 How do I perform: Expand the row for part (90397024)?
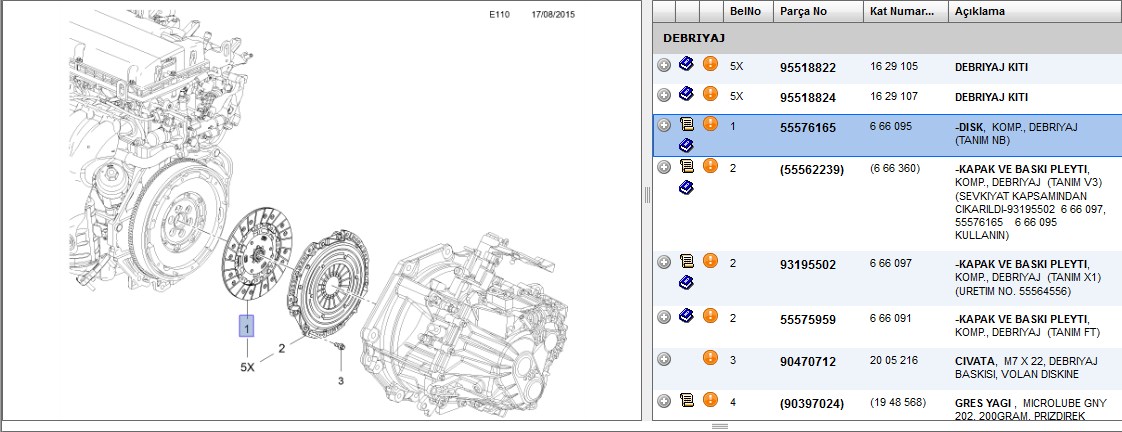[x=664, y=401]
